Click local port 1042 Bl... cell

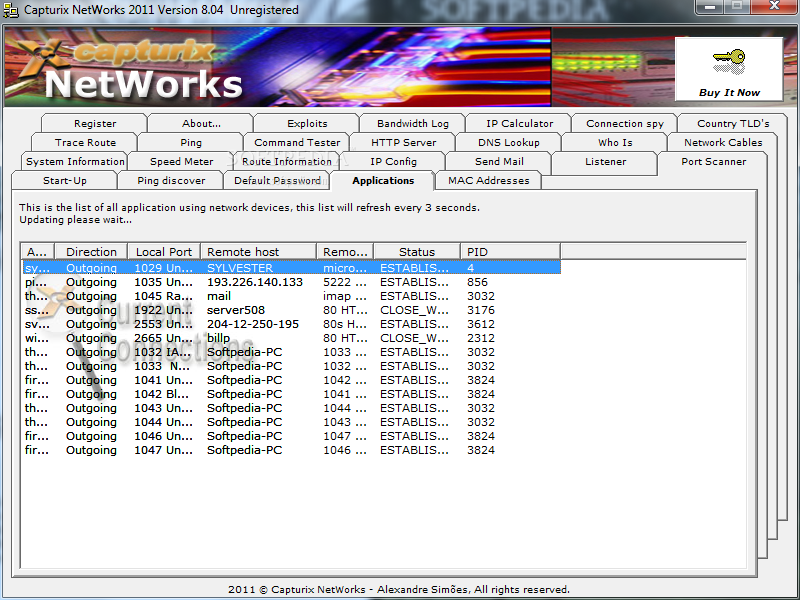[x=161, y=394]
